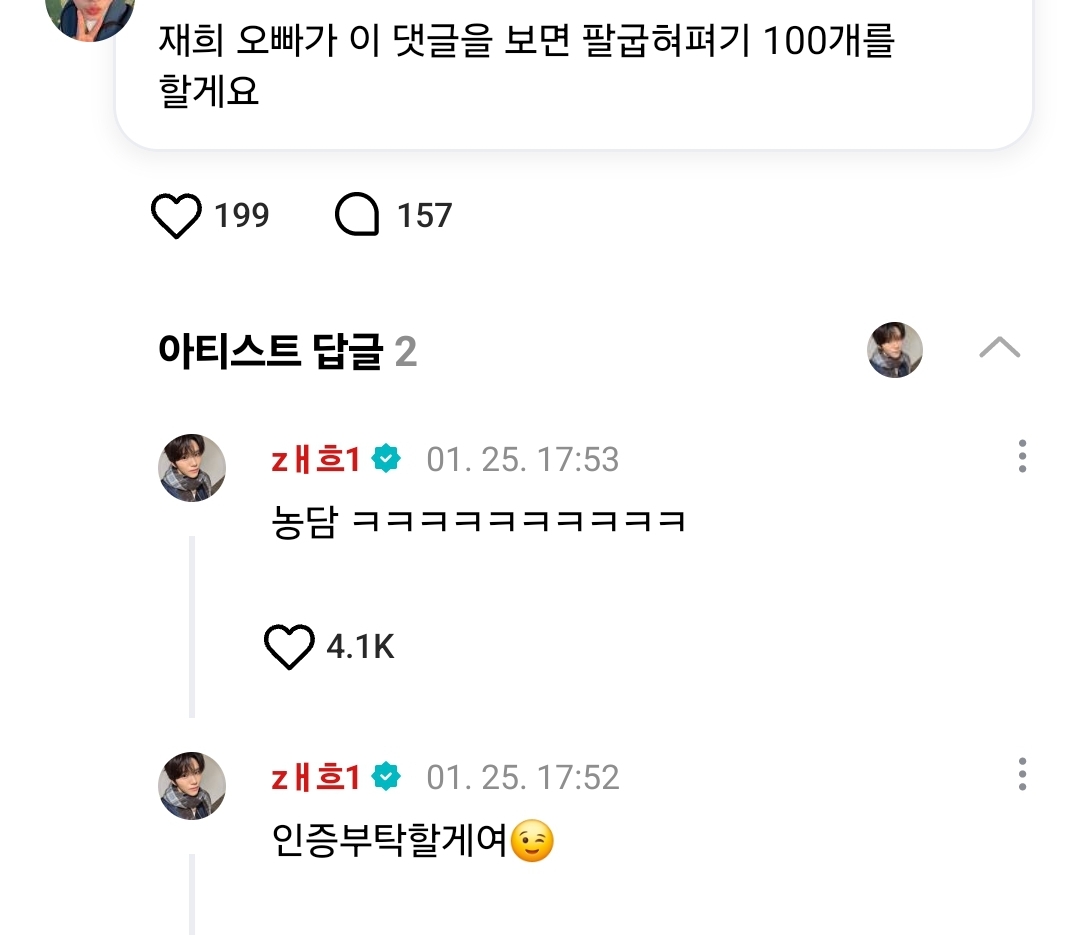Open the three-dot menu for the 17:53 reply
The height and width of the screenshot is (935, 1080).
point(1021,456)
